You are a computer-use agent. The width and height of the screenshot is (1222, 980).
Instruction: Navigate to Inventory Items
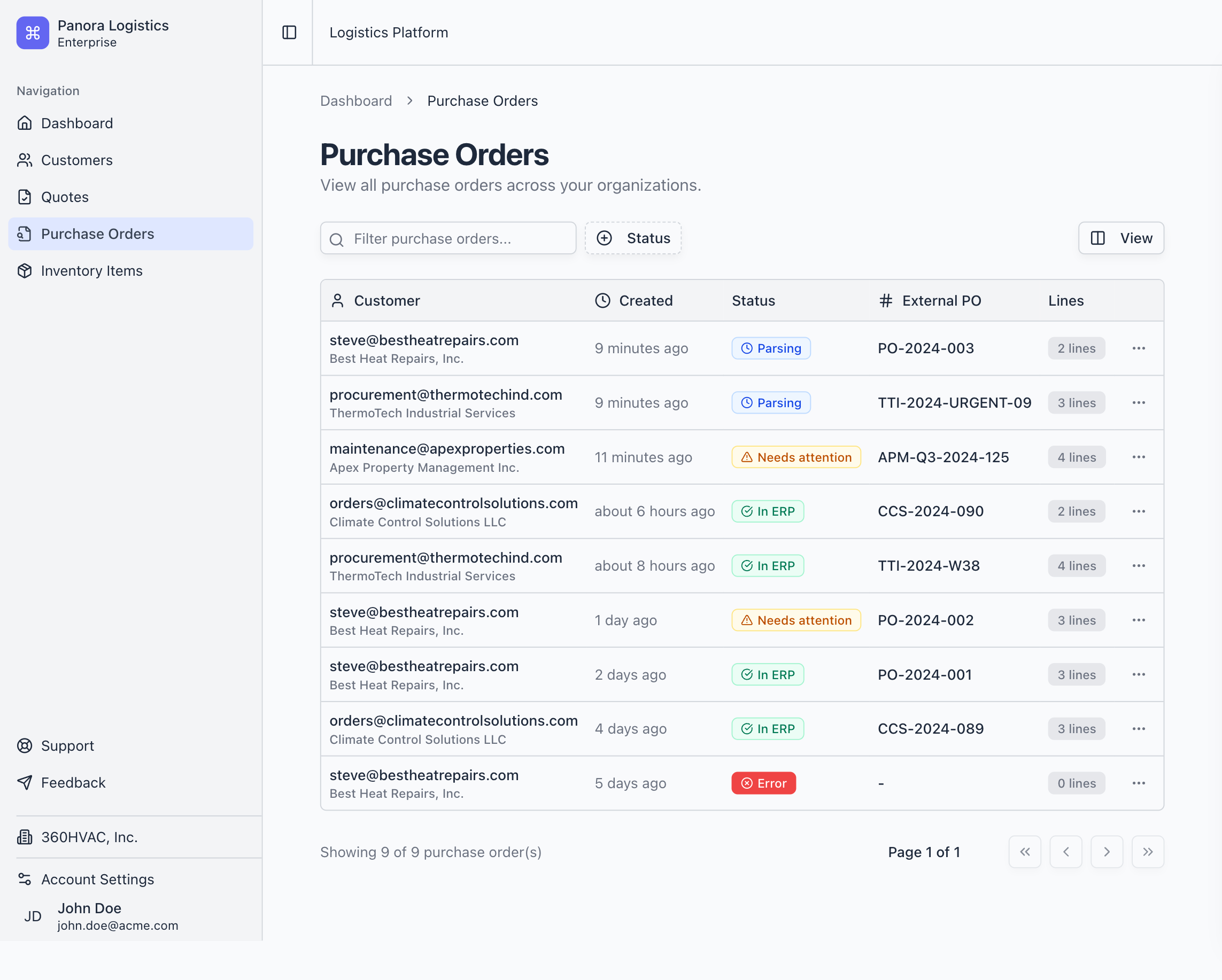click(91, 271)
